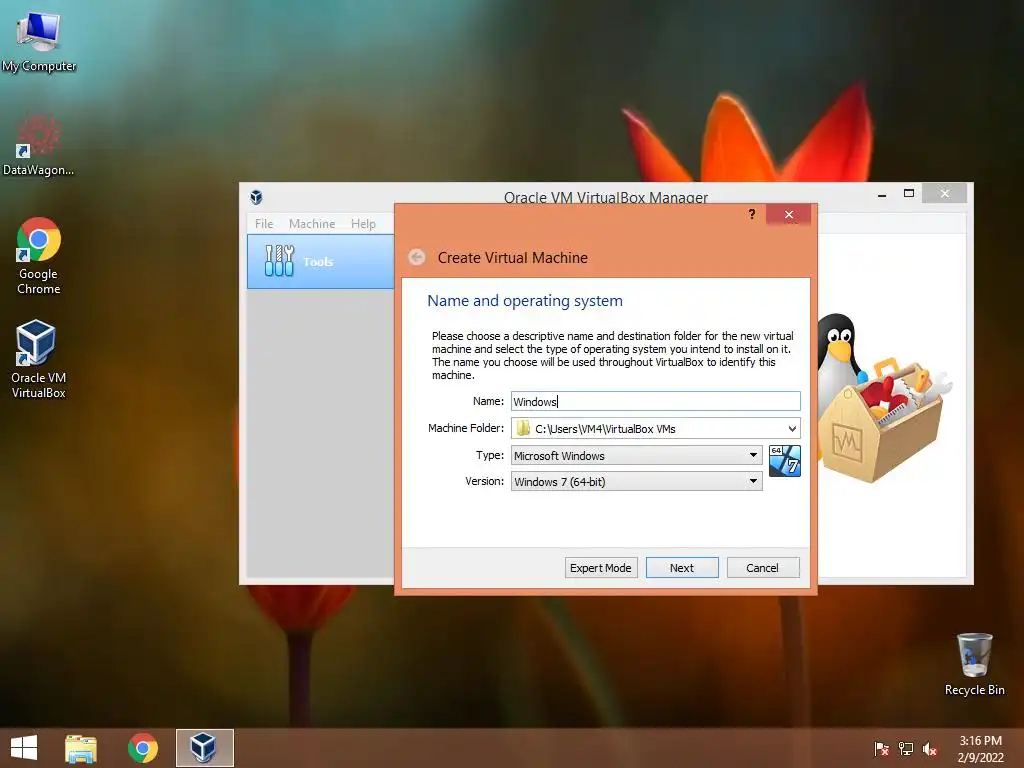Click the muted volume tray icon
Viewport: 1024px width, 768px height.
point(930,749)
